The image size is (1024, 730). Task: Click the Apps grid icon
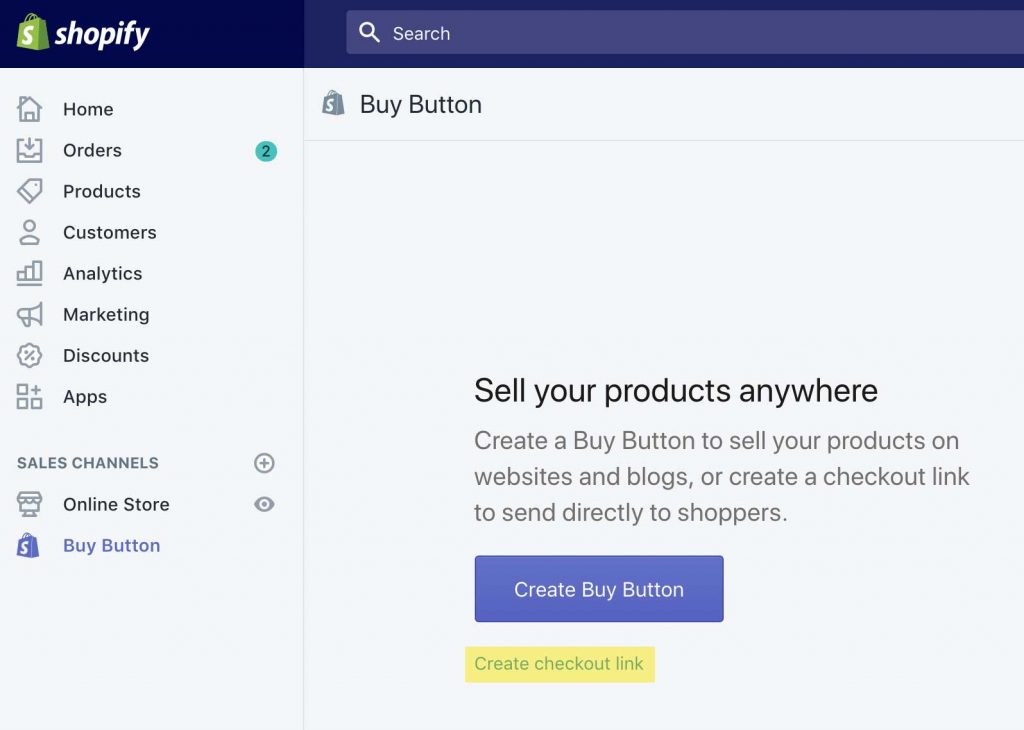pos(29,396)
